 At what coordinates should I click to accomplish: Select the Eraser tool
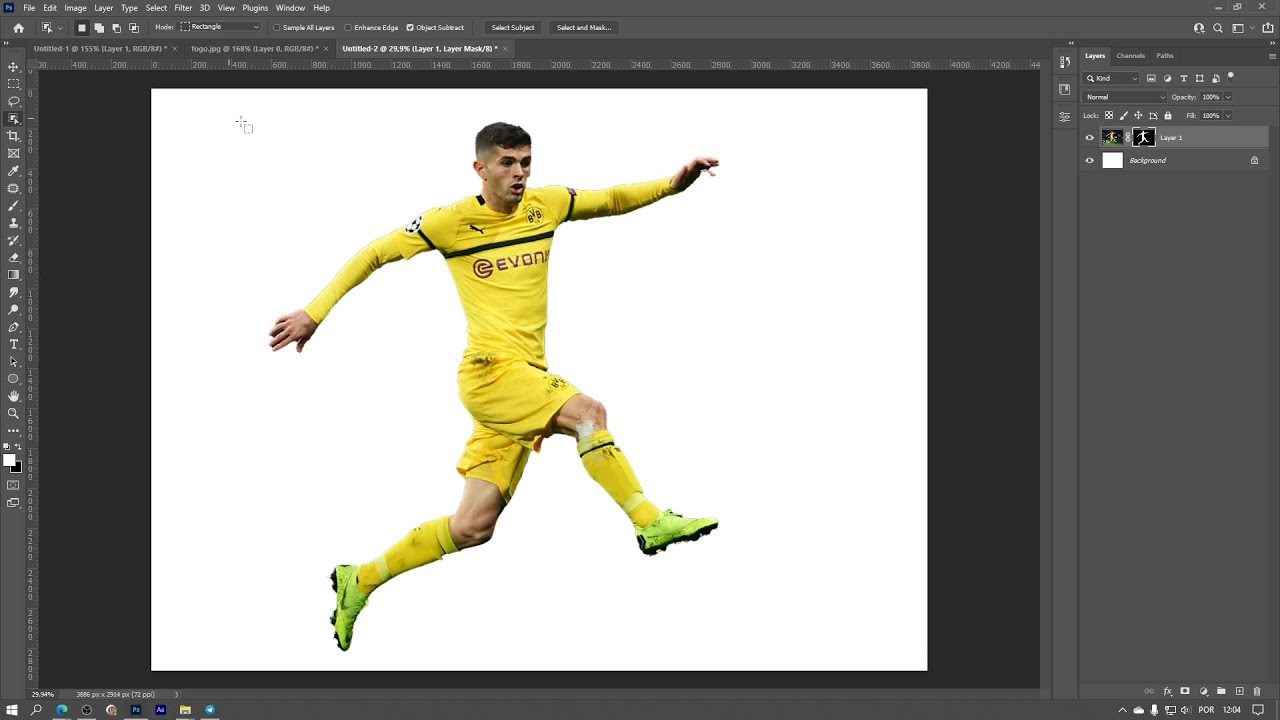13,258
